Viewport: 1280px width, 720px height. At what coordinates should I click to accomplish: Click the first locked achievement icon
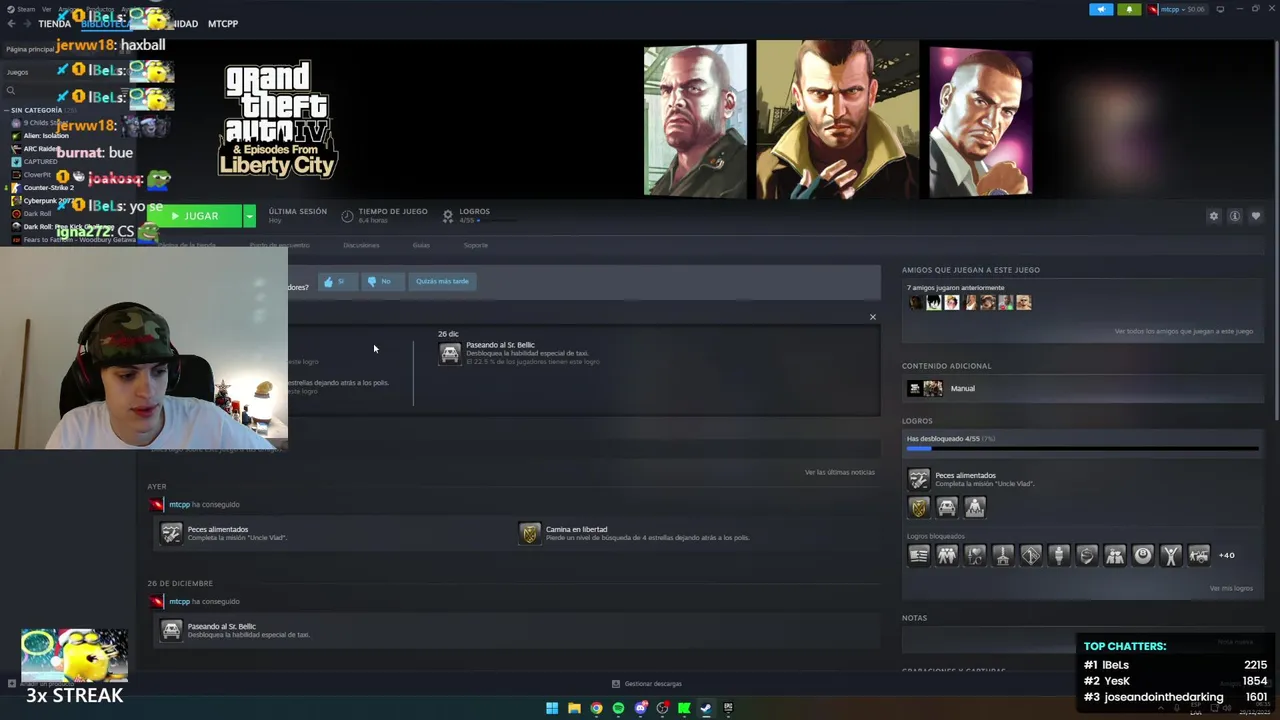point(919,555)
